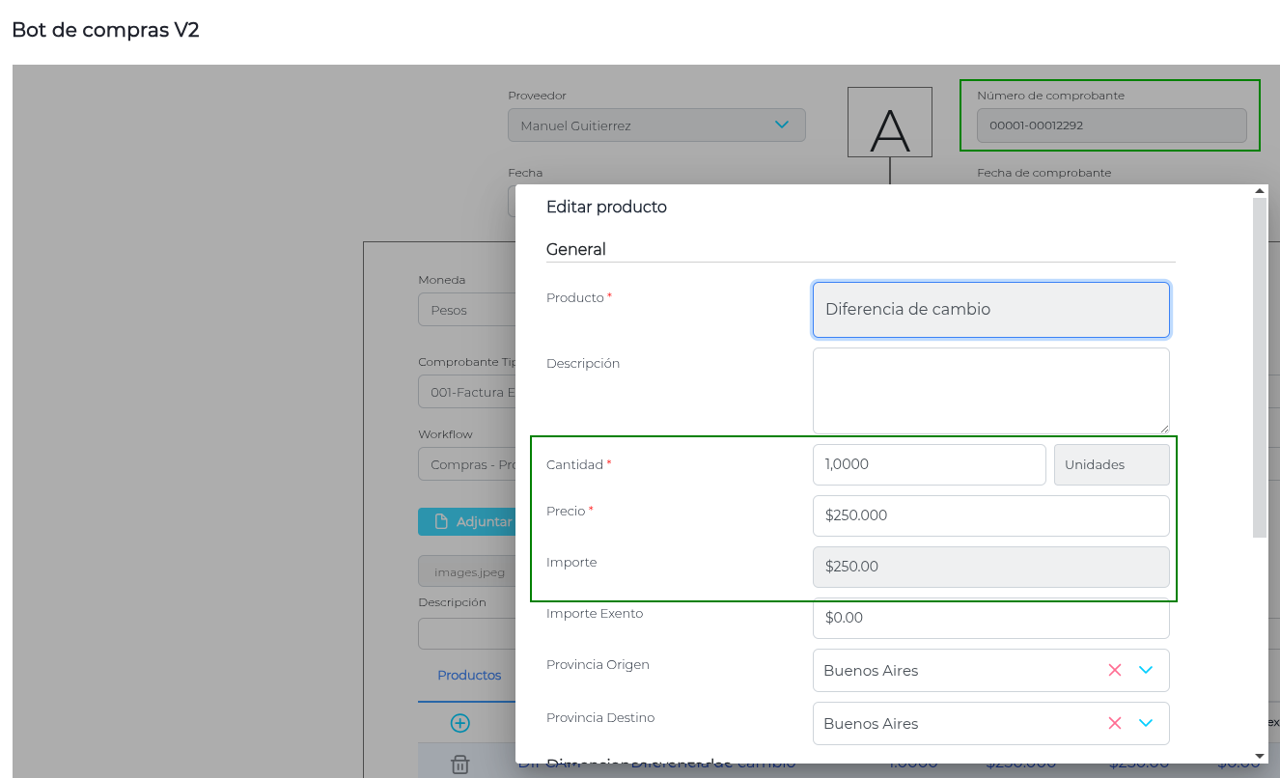This screenshot has width=1280, height=778.
Task: Select the images.jpeg attached file
Action: (x=468, y=572)
